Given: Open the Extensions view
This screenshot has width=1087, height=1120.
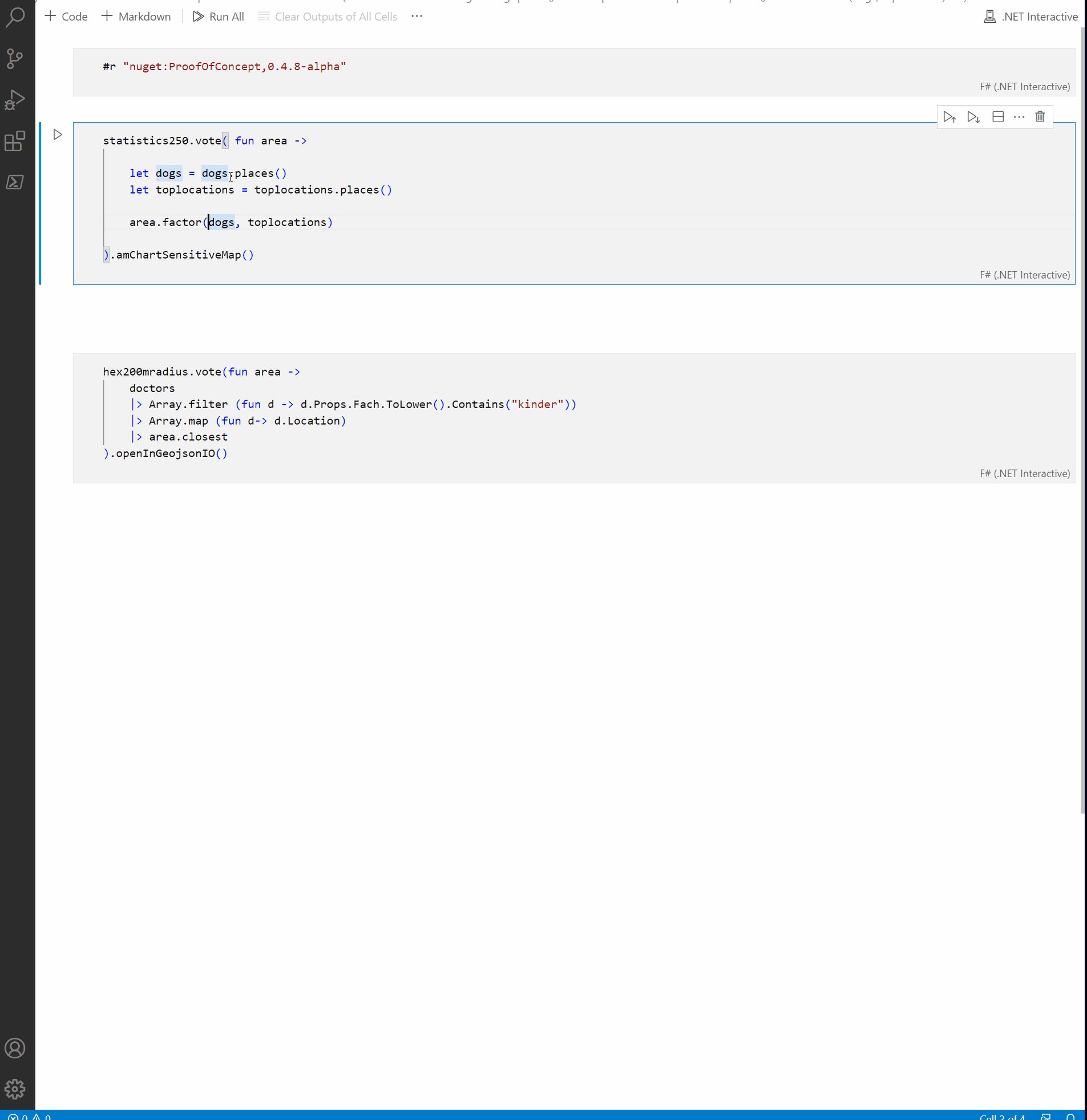Looking at the screenshot, I should click(x=15, y=142).
